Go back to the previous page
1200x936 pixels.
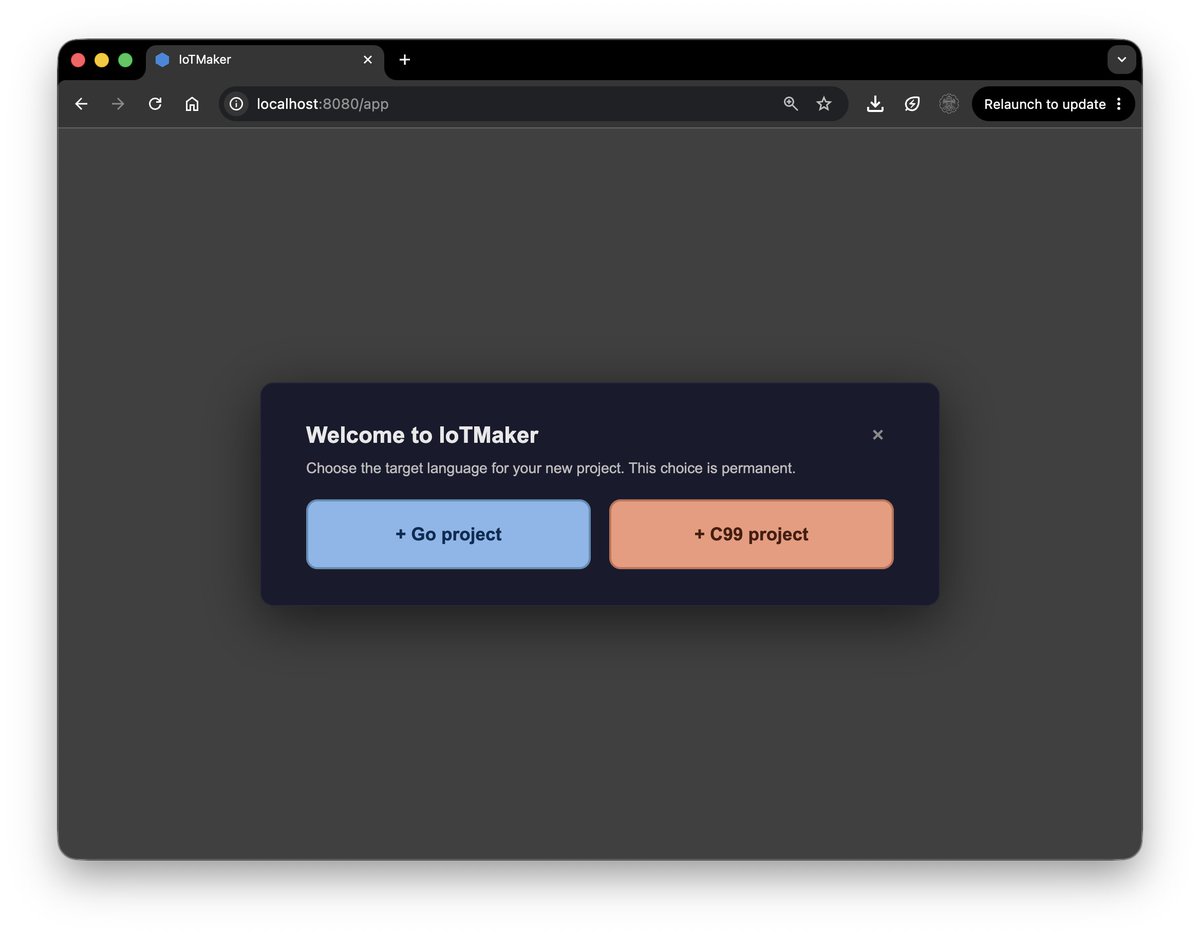pos(82,104)
